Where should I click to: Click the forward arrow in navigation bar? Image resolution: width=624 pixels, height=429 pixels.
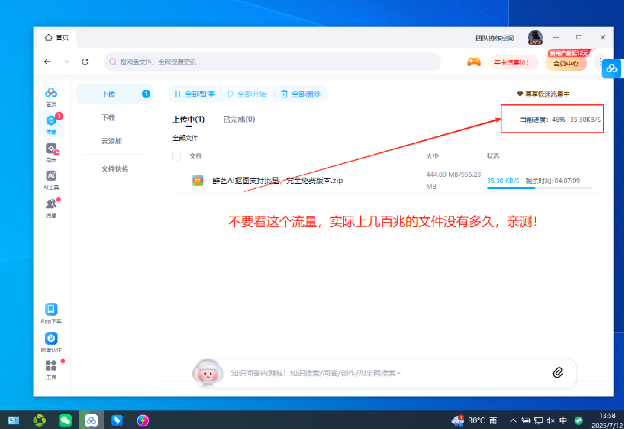click(66, 62)
